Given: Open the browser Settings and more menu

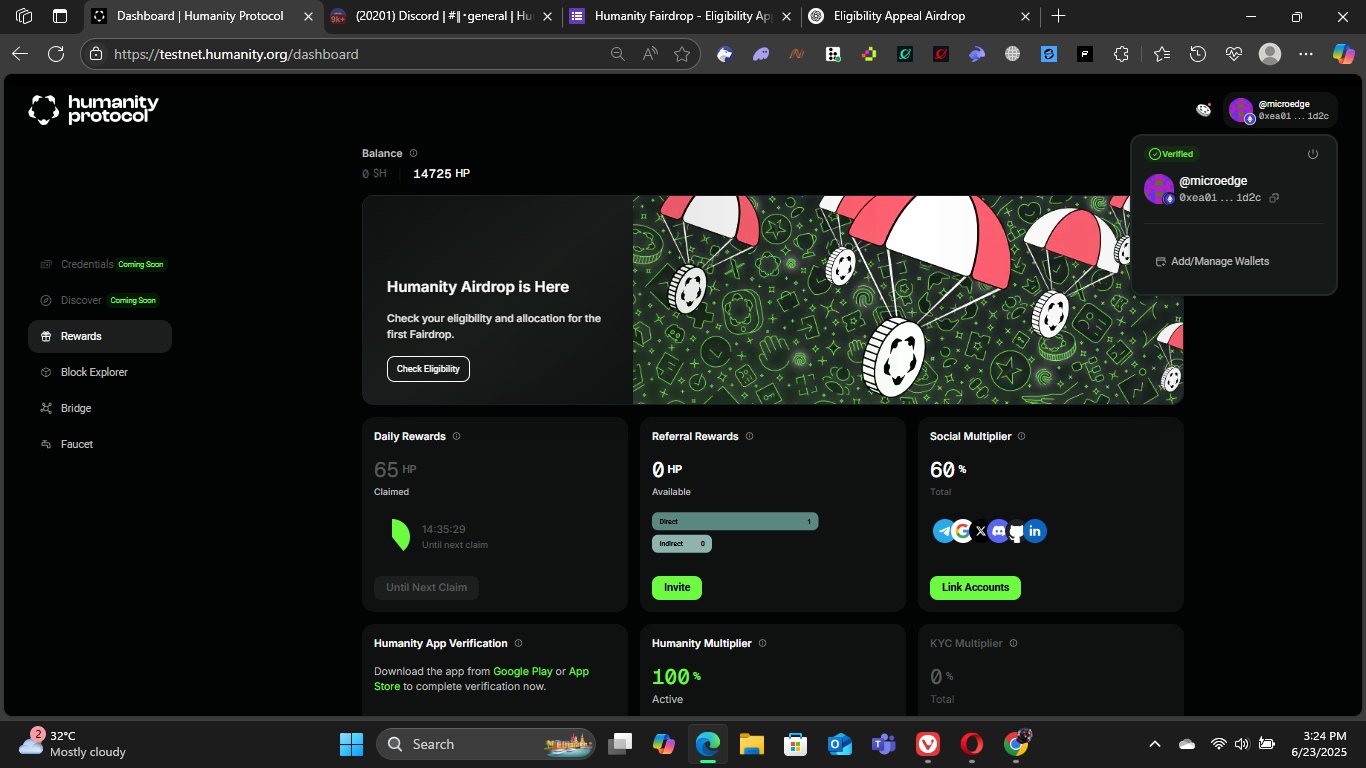Looking at the screenshot, I should pos(1306,54).
